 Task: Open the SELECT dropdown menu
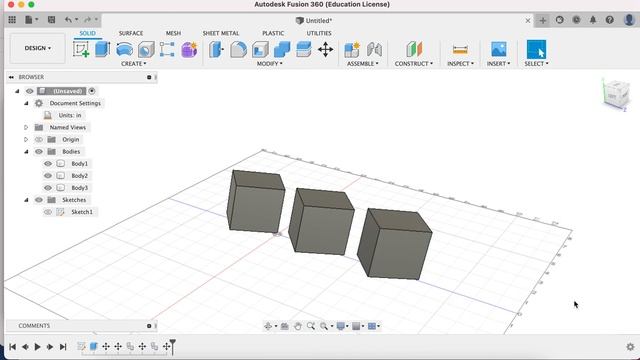coord(536,64)
